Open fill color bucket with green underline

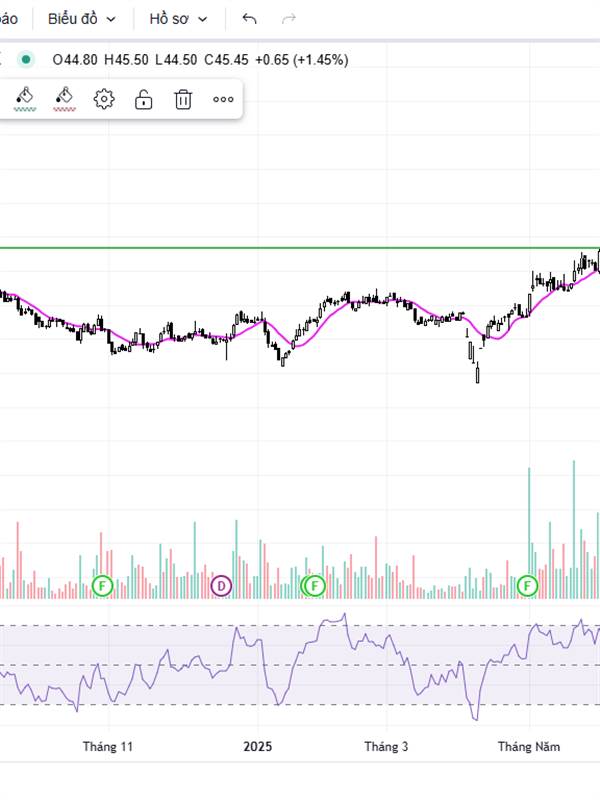[x=24, y=99]
